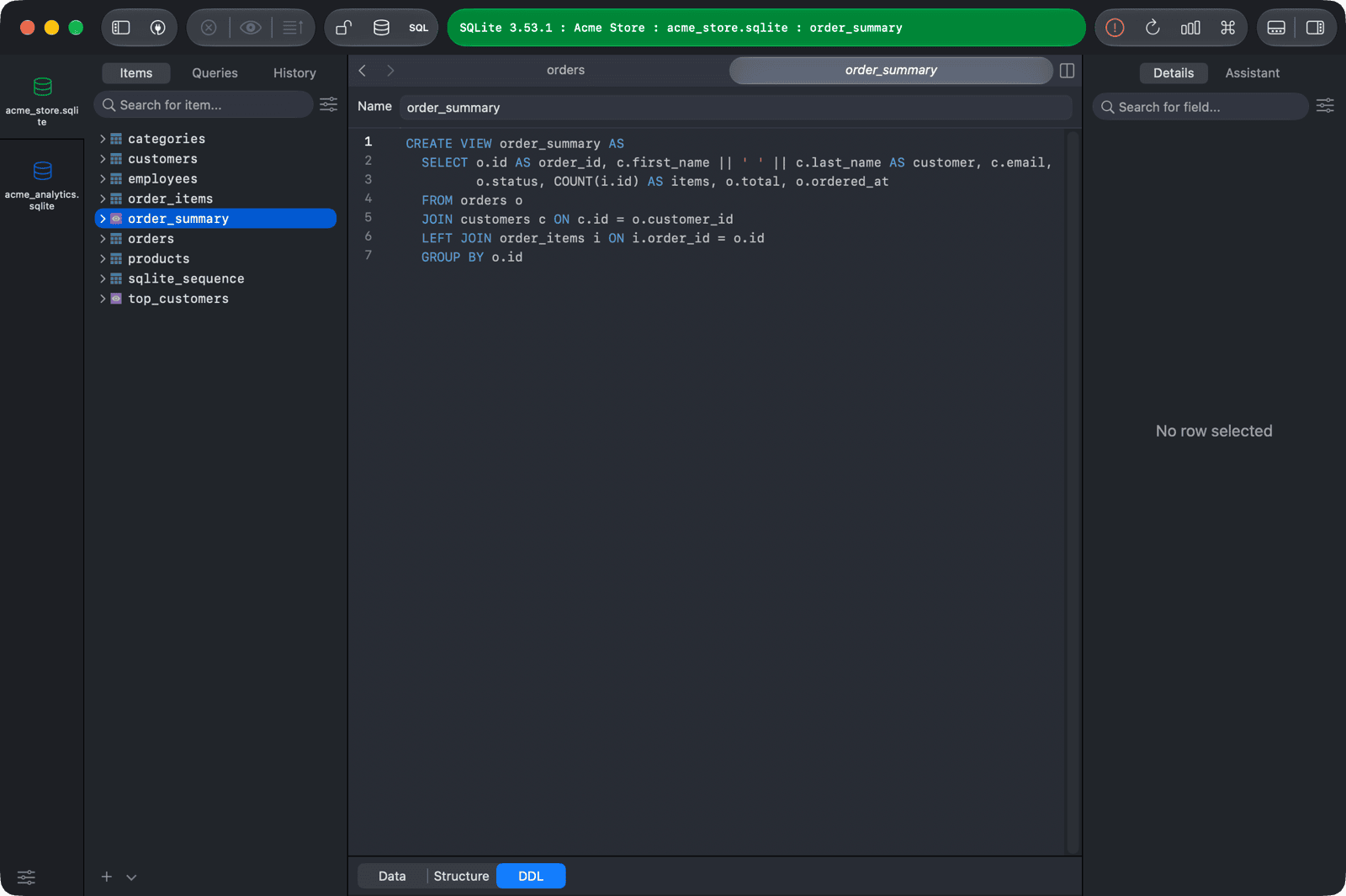Viewport: 1346px width, 896px height.
Task: Show the Data view
Action: (392, 876)
